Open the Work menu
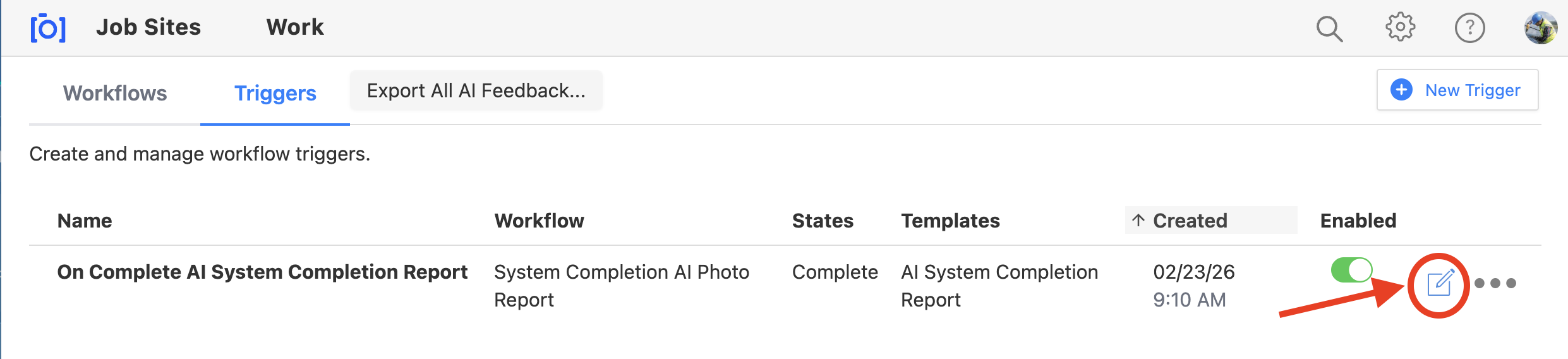The image size is (1568, 359). point(295,27)
